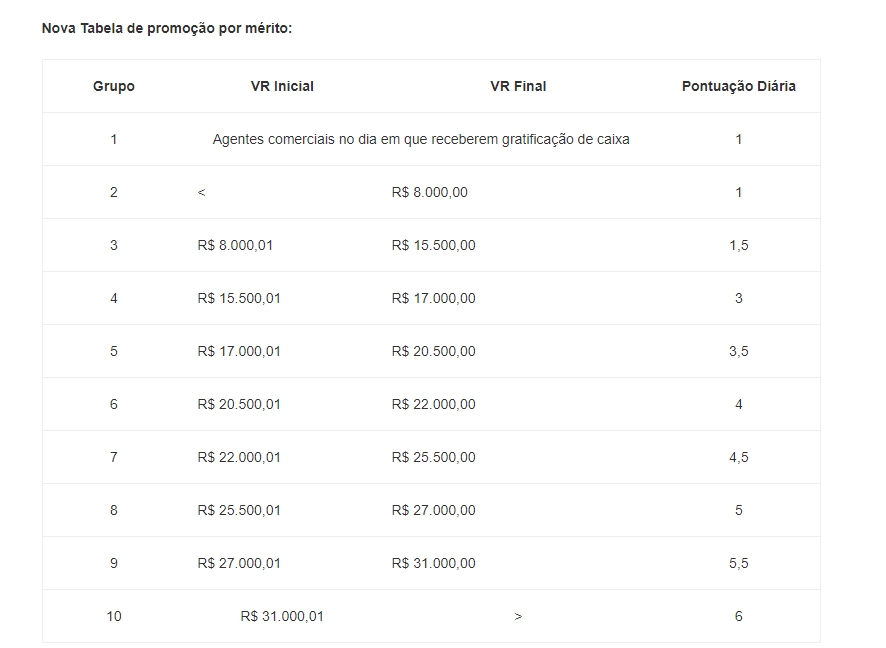Click the 'Nova Tabela de promoção por mérito' heading
The width and height of the screenshot is (886, 648).
[x=167, y=28]
